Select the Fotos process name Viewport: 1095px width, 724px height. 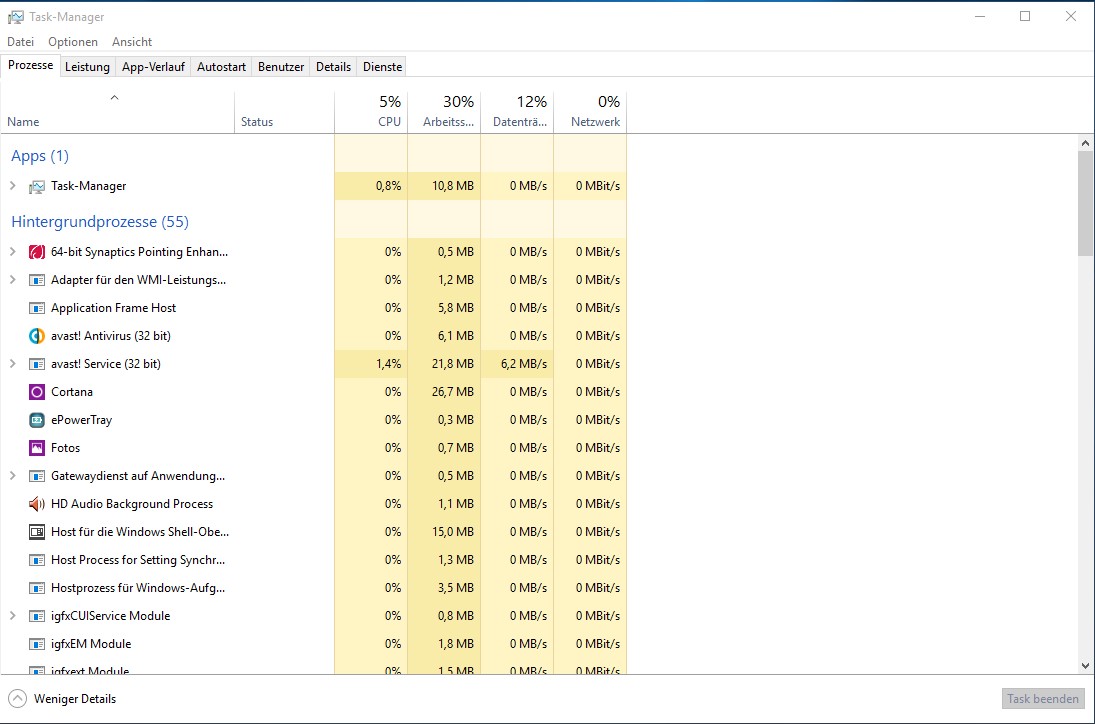tap(66, 448)
